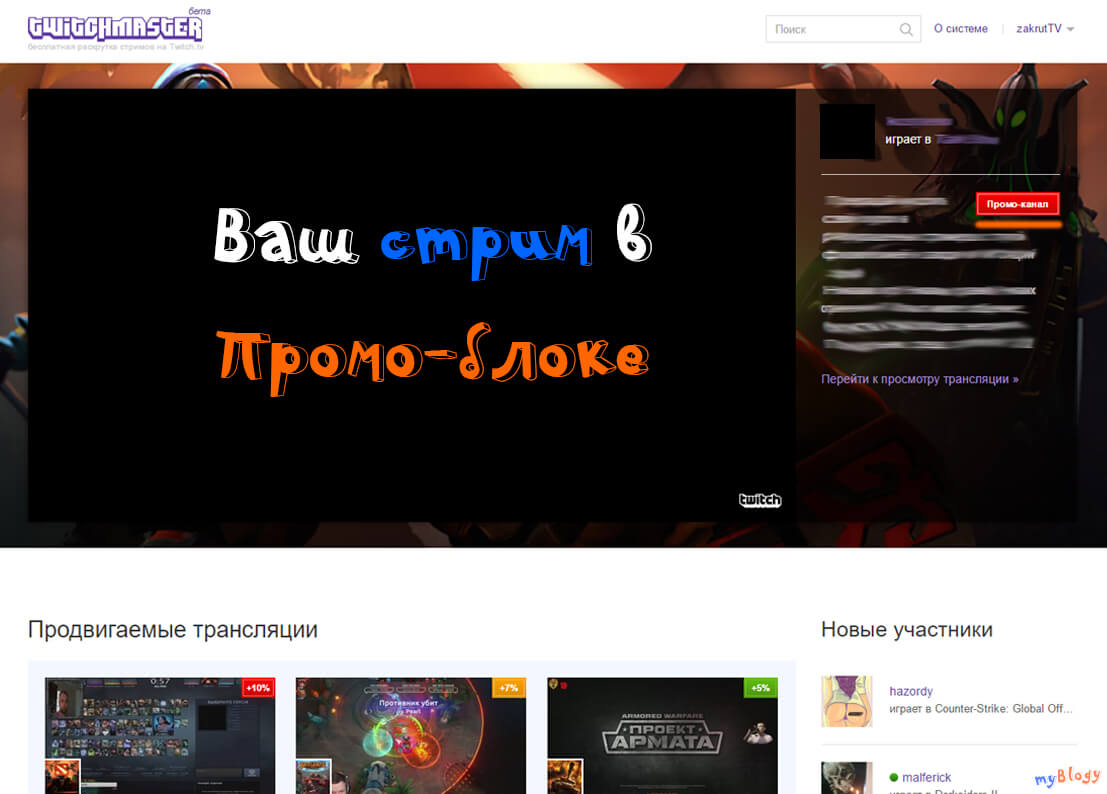This screenshot has height=794, width=1107.
Task: Follow "Перейти к просмотру трансляции" link
Action: pos(919,380)
